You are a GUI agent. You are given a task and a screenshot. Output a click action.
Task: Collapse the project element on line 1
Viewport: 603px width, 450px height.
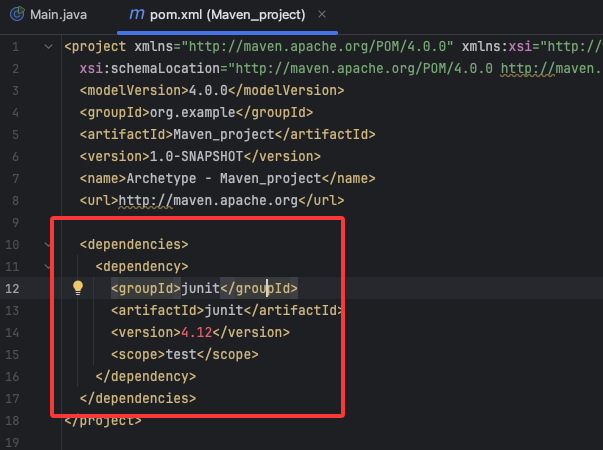(x=50, y=47)
